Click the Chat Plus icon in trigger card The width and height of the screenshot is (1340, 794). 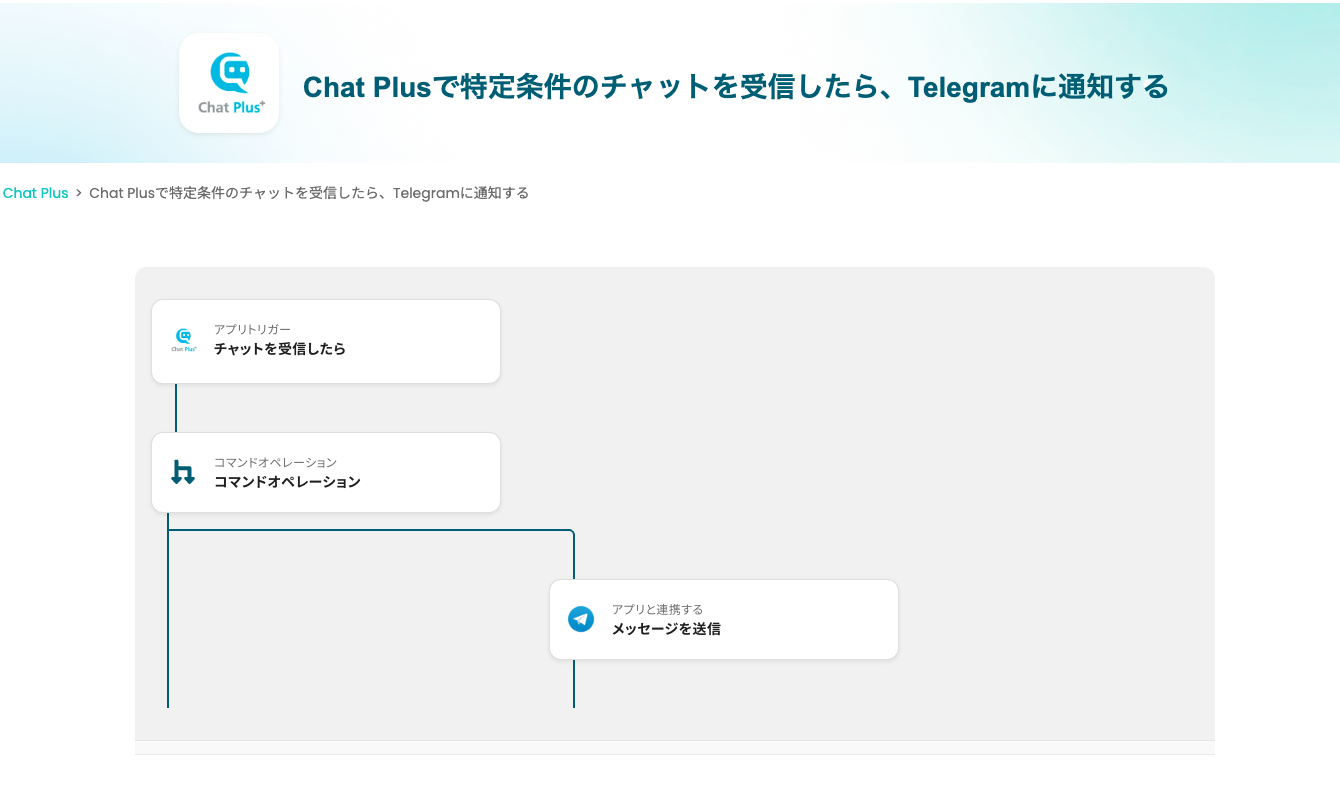coord(183,341)
